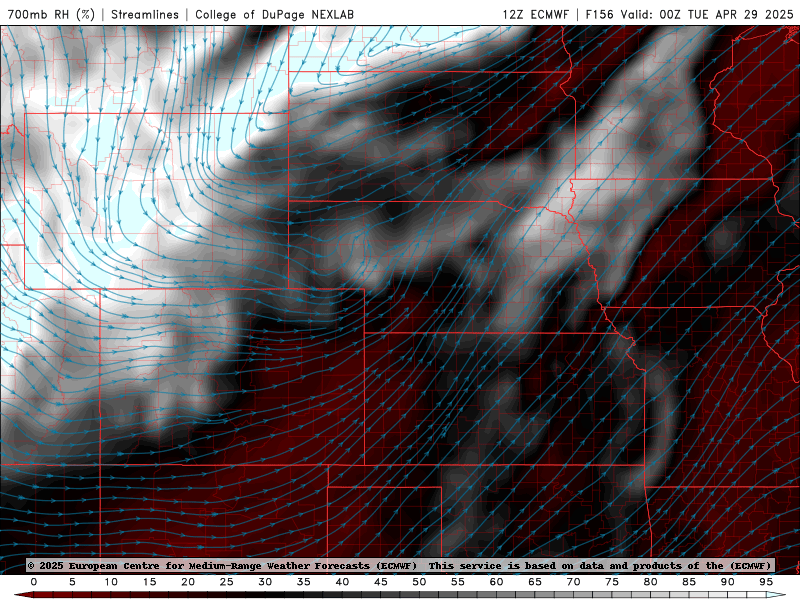Click the '700mb RH (%)' title text
Screen dimensions: 800x600
point(51,14)
